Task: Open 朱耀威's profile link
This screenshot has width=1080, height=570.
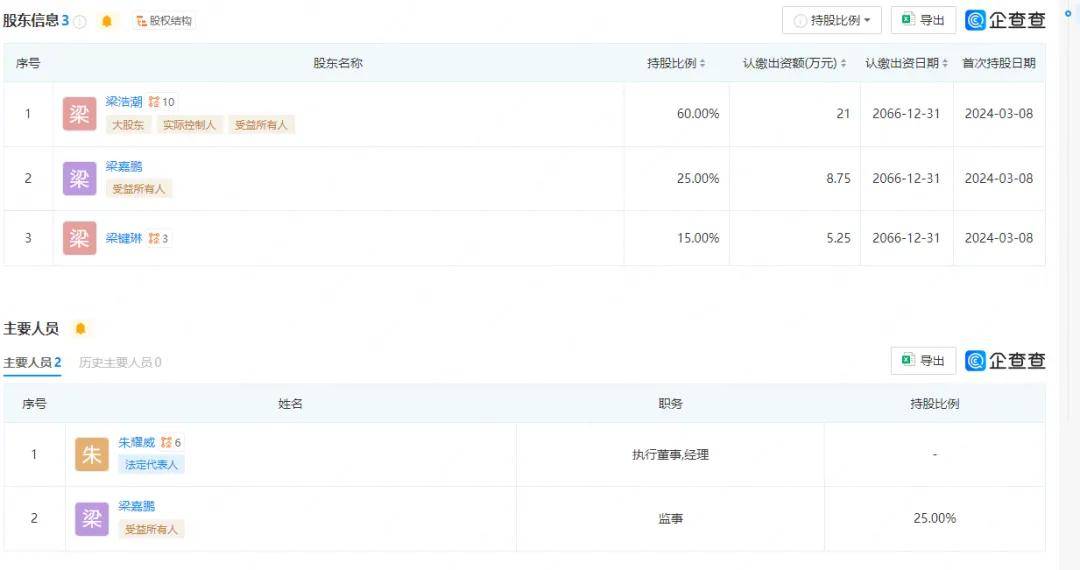Action: pos(137,442)
